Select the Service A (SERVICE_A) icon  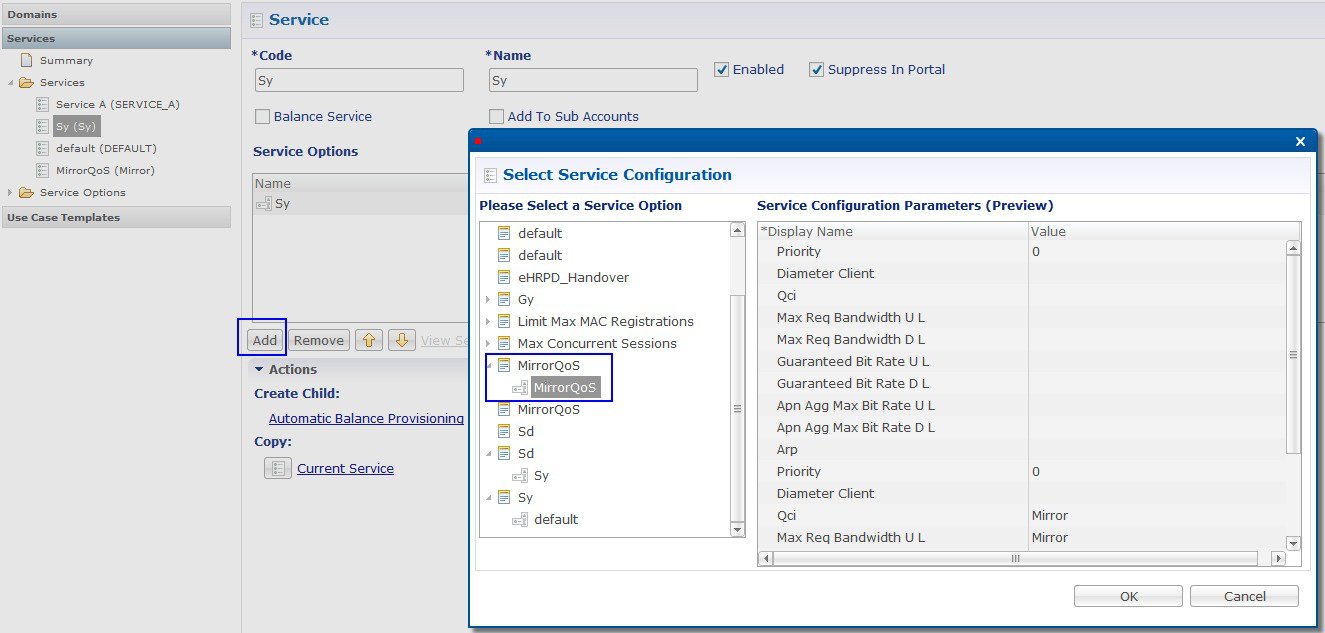point(42,104)
